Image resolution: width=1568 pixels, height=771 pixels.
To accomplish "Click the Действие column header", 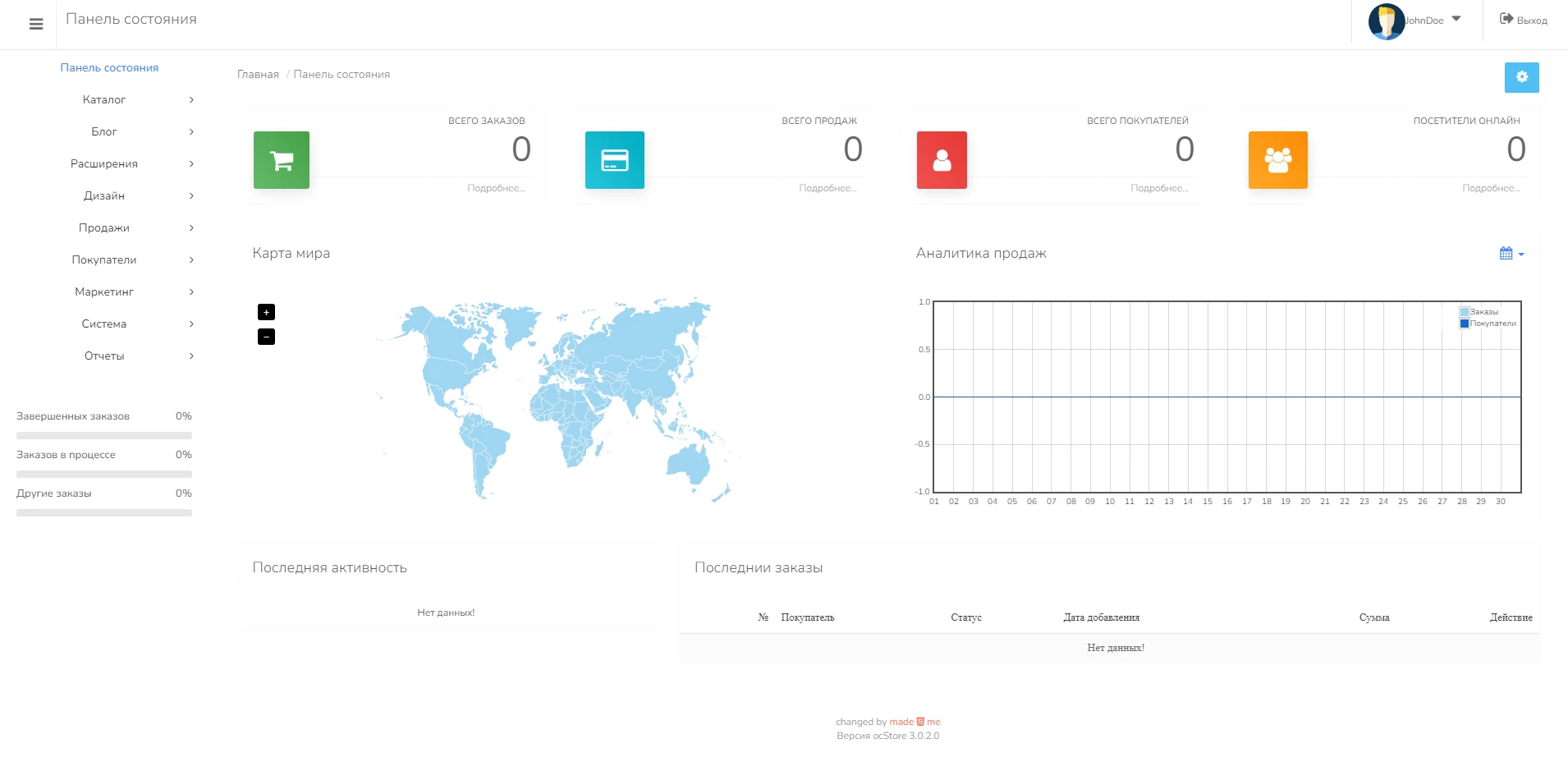I will point(1511,617).
